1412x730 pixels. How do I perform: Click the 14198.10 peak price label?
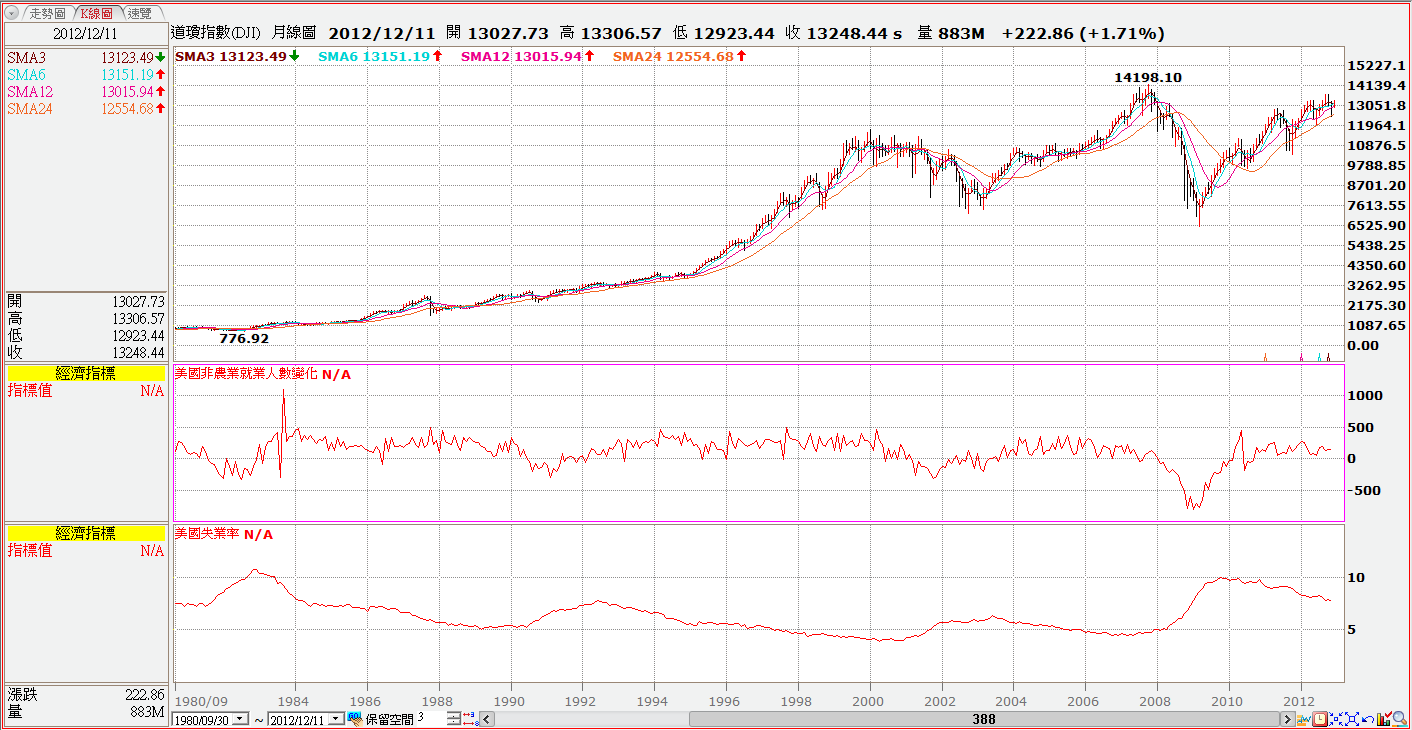click(x=1148, y=77)
